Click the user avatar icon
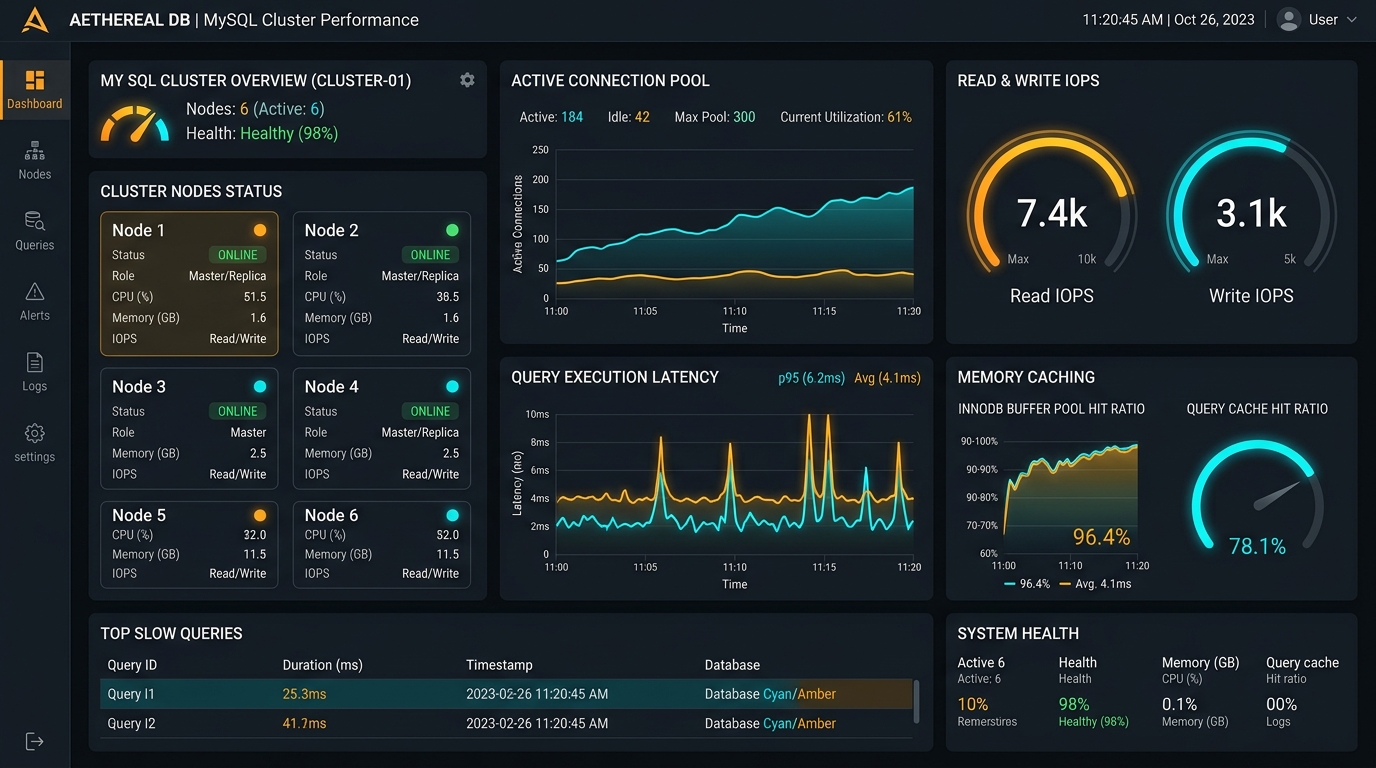The width and height of the screenshot is (1376, 768). point(1289,20)
